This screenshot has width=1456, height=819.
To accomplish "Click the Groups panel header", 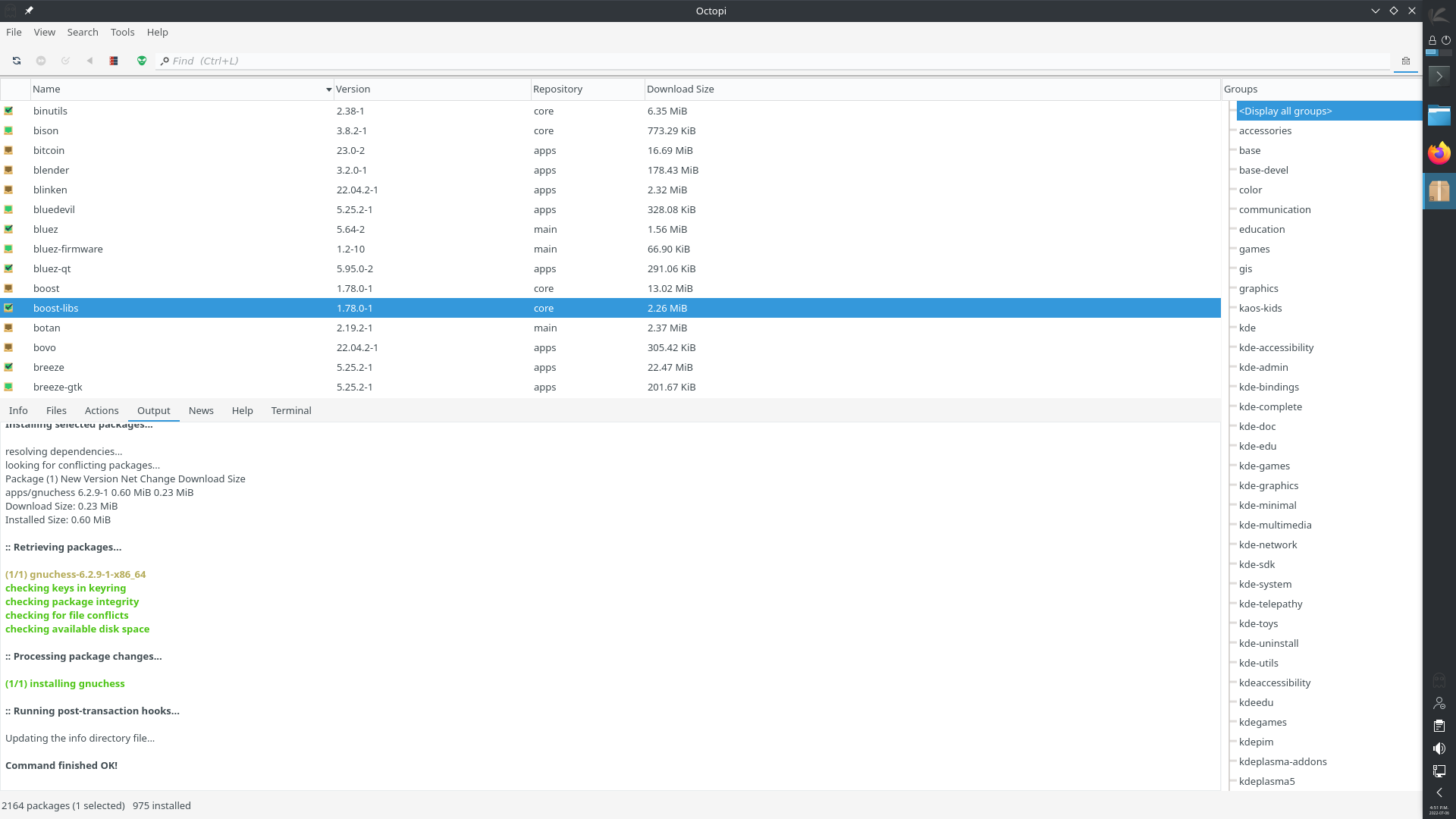I will (1322, 89).
